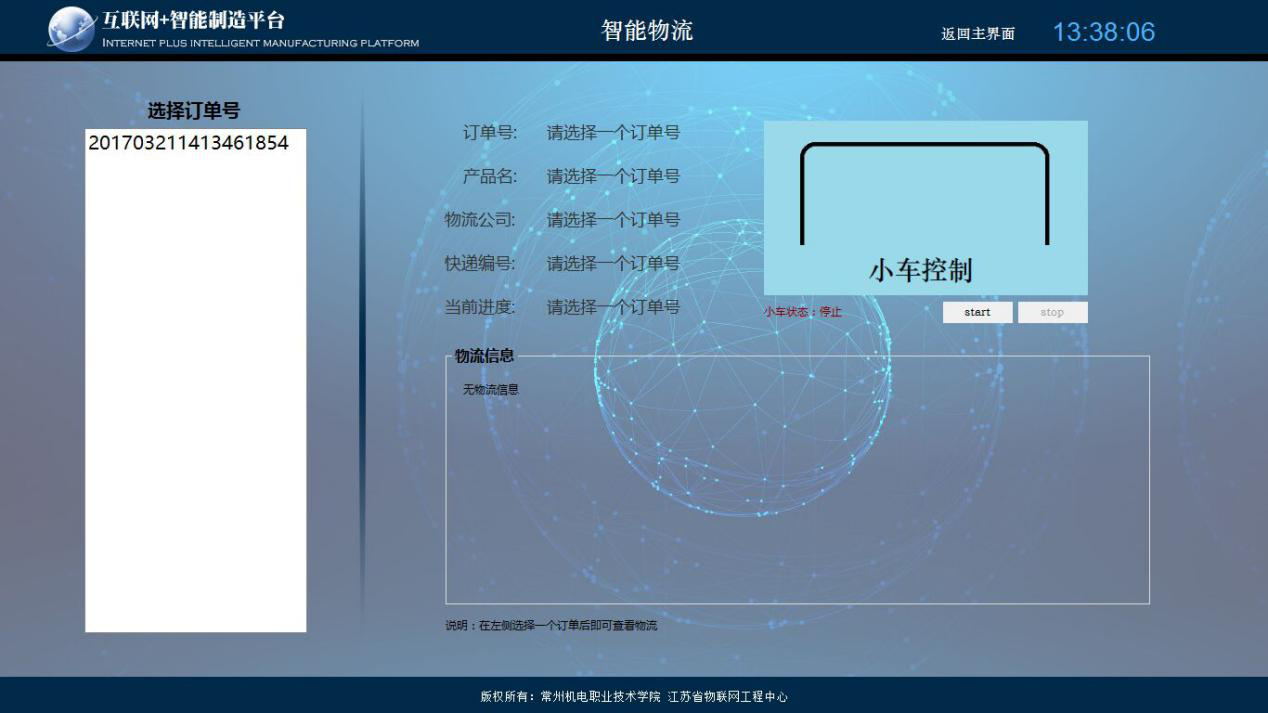Click the globe logo icon
1268x713 pixels.
pyautogui.click(x=71, y=28)
